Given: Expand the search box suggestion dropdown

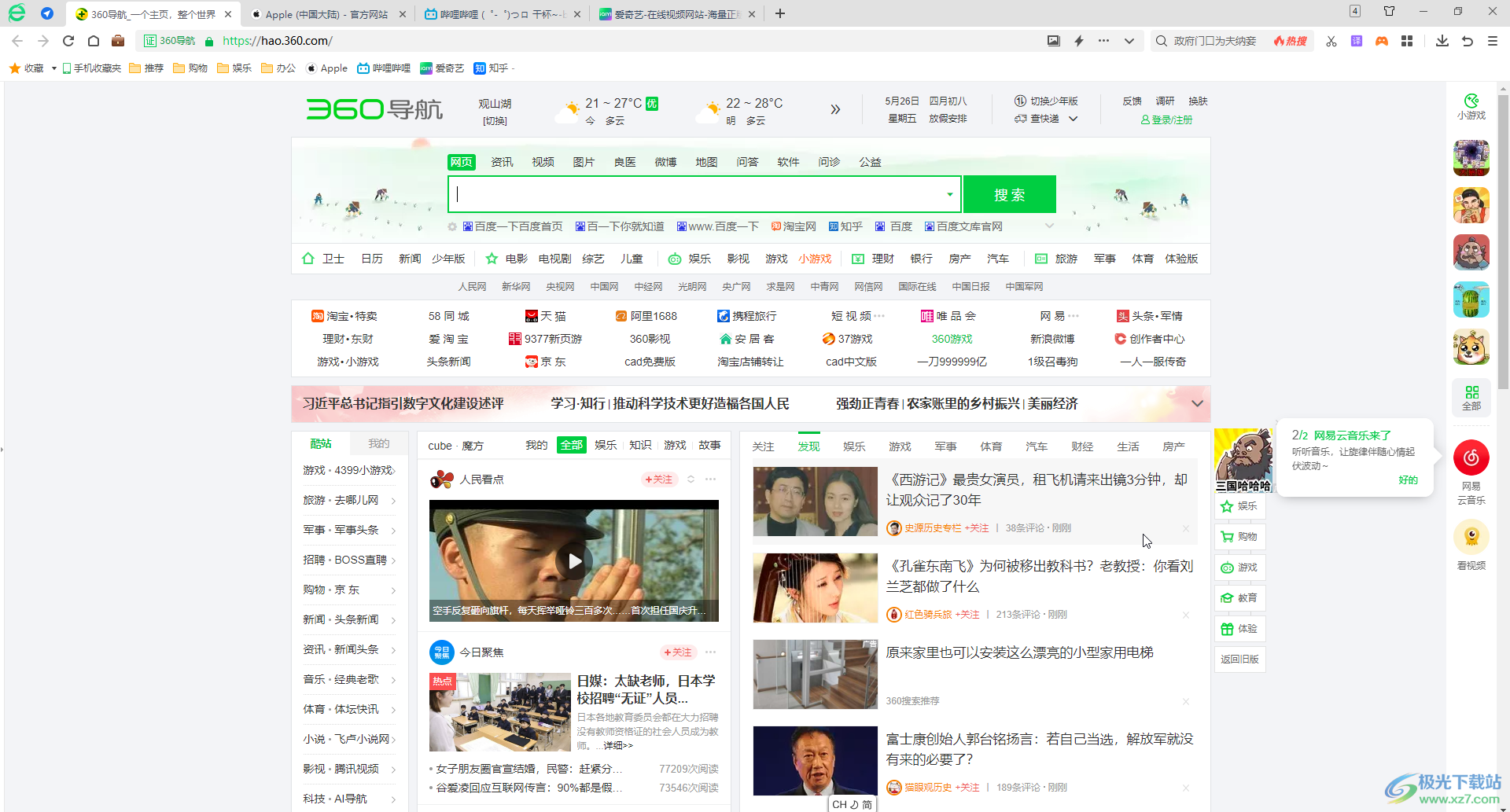Looking at the screenshot, I should pos(950,194).
